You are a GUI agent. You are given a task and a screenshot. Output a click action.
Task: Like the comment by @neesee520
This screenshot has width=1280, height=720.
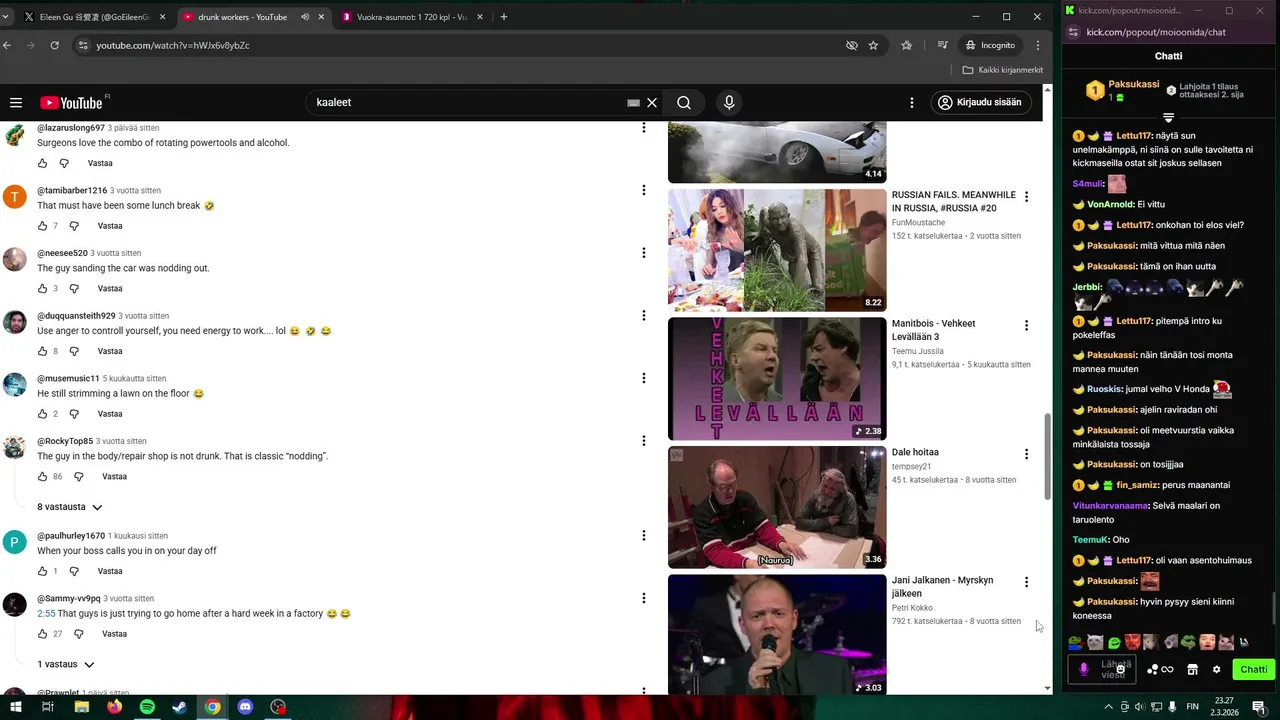pos(42,288)
